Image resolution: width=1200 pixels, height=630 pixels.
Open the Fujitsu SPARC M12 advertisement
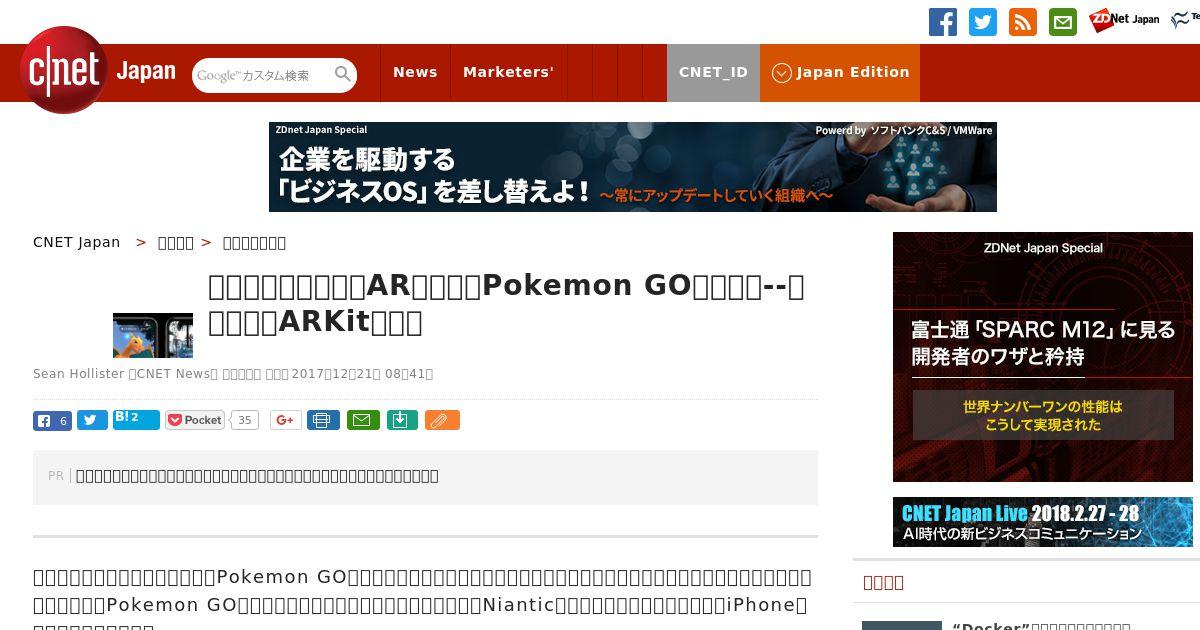click(x=1043, y=357)
